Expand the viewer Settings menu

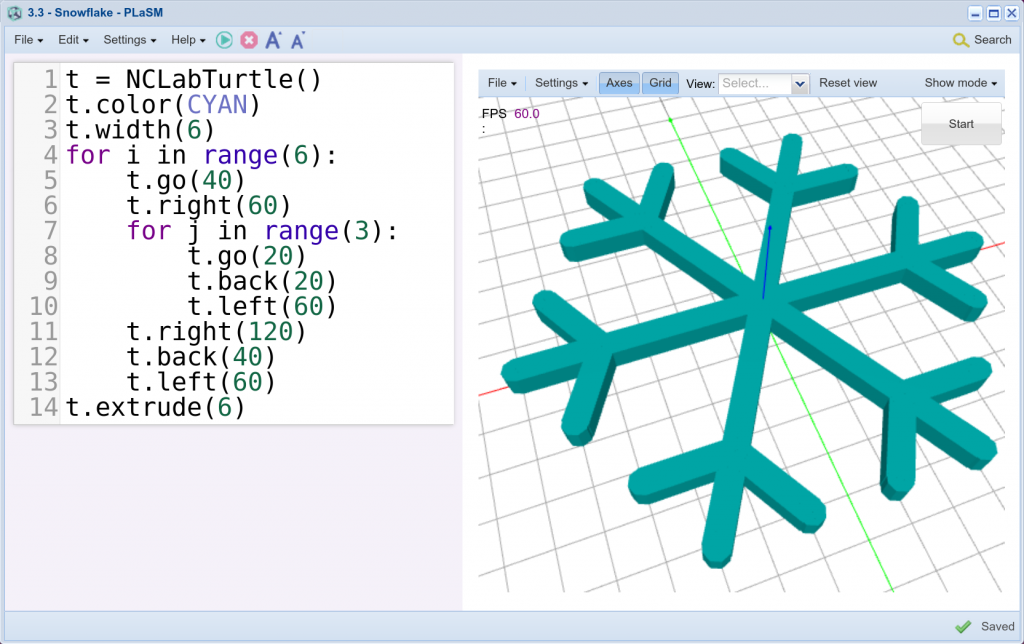[x=561, y=83]
